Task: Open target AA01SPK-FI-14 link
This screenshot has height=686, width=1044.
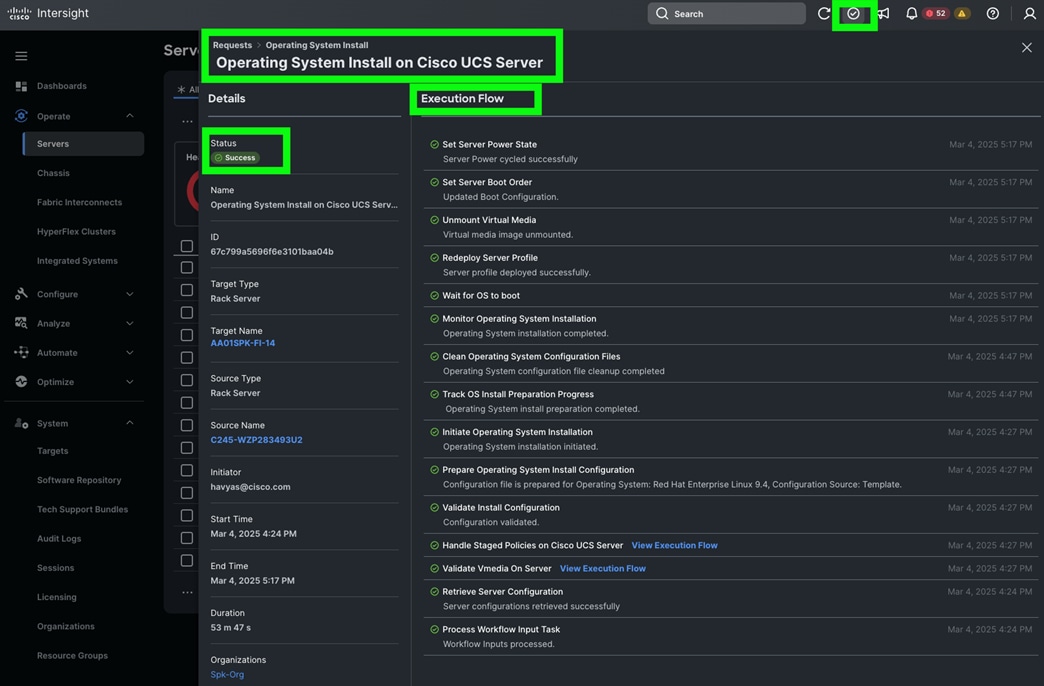Action: click(x=242, y=343)
